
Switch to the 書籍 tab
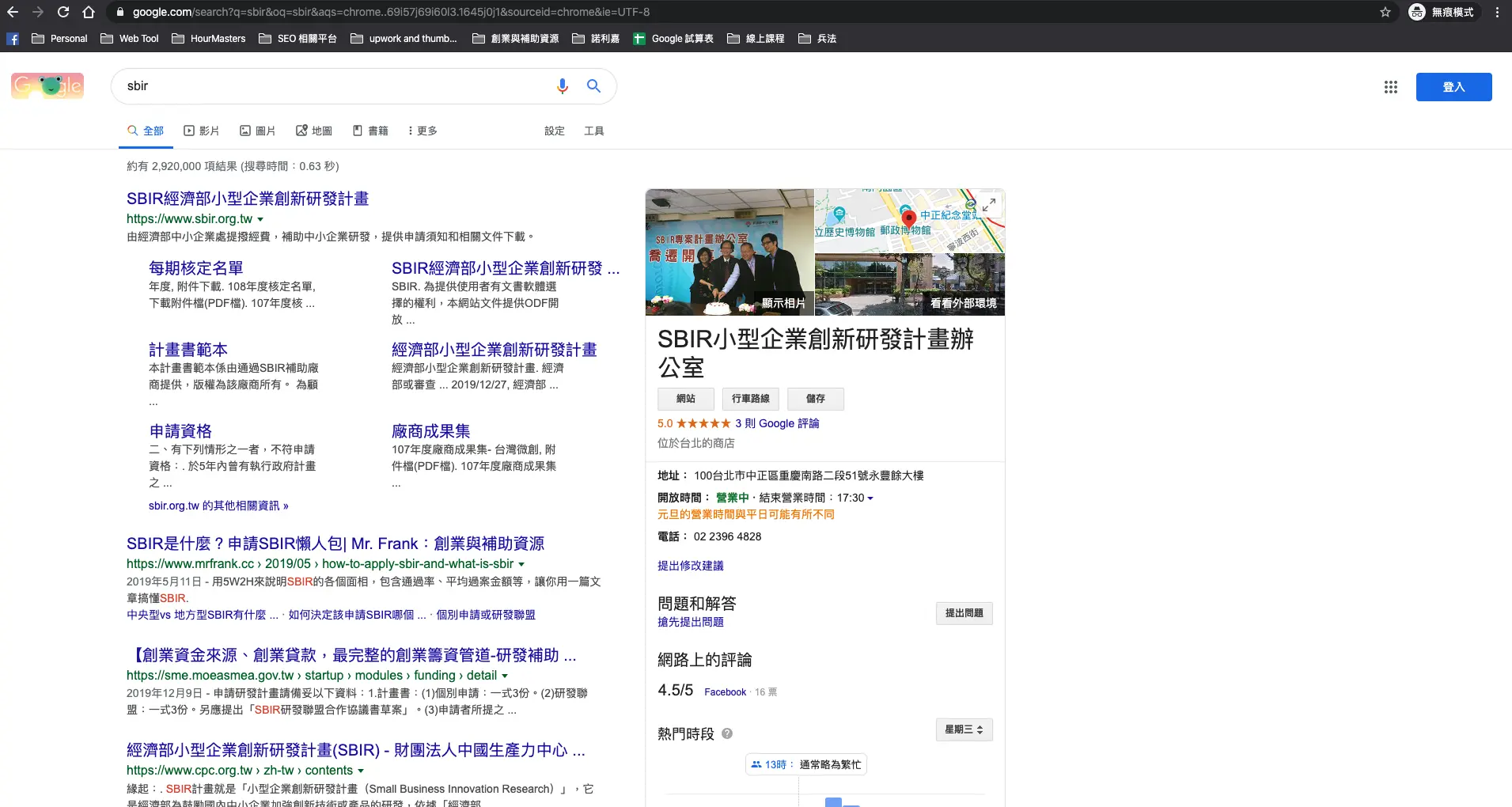point(370,131)
